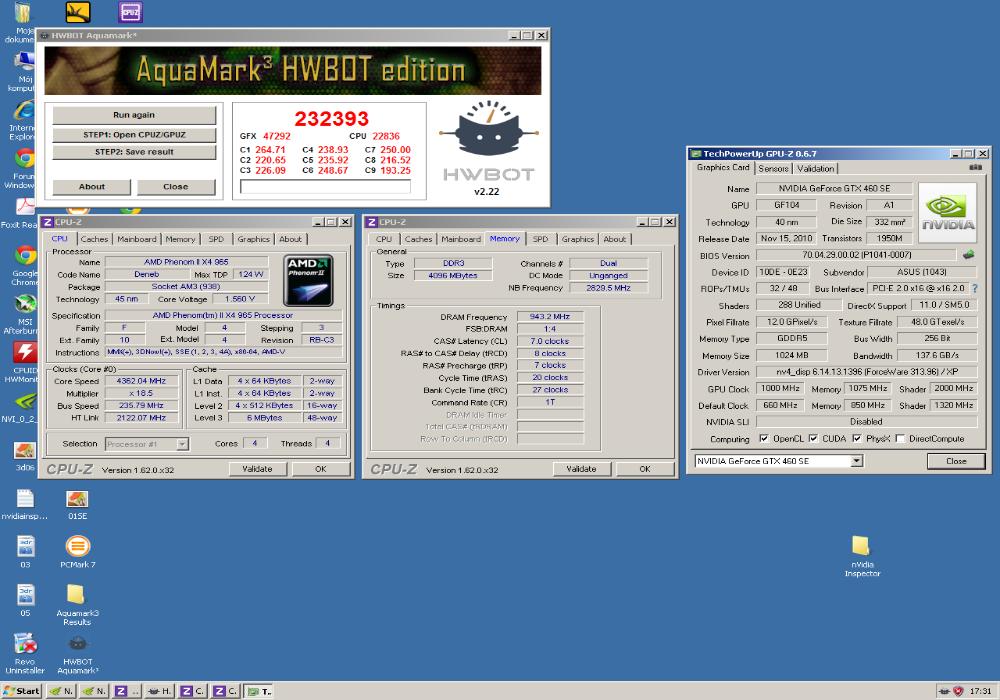This screenshot has width=1000, height=700.
Task: Toggle the OpenCL checkbox
Action: [764, 439]
